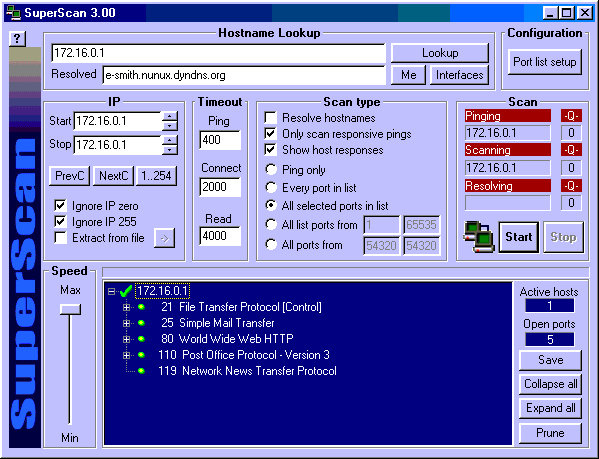Increment Start IP with up arrow
Screen dimensions: 599x459
[x=170, y=116]
